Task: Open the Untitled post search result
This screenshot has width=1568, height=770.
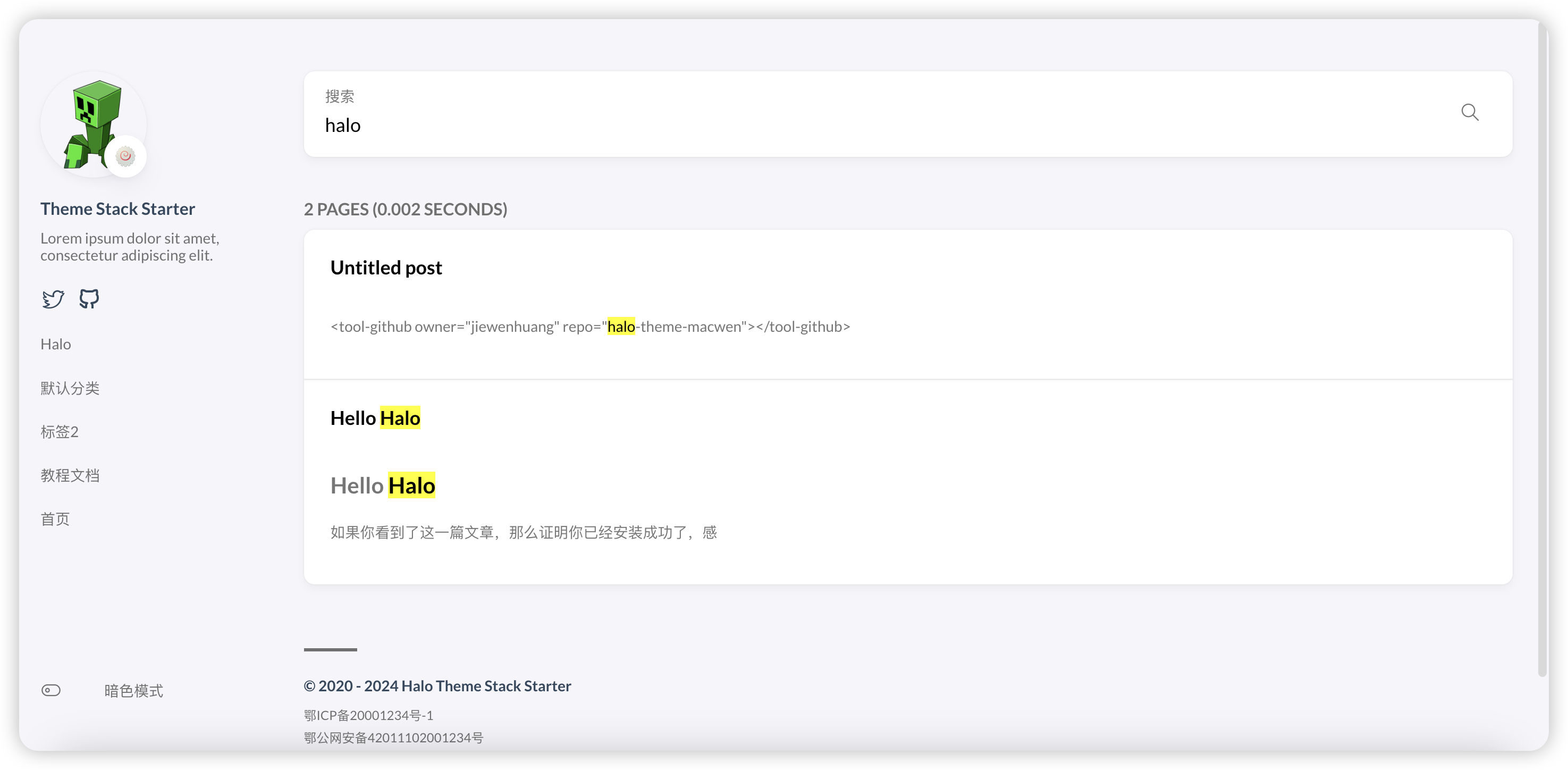Action: (x=386, y=267)
